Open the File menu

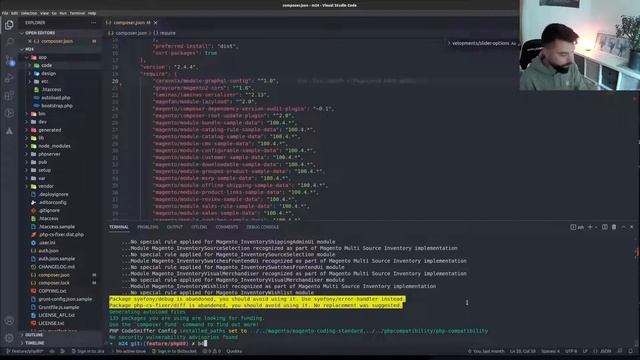[x=5, y=13]
